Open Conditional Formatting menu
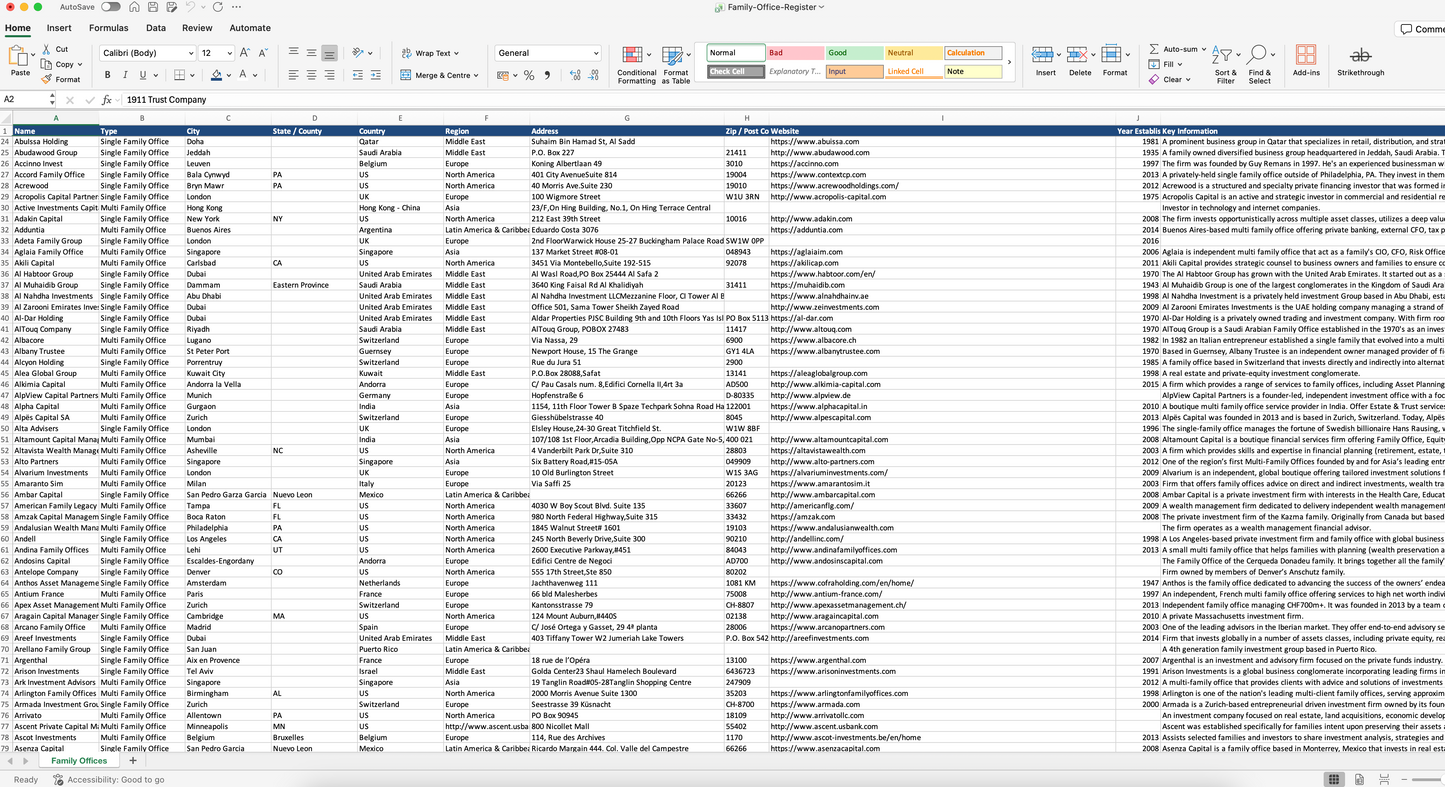Screen dimensions: 1445x787 point(636,63)
